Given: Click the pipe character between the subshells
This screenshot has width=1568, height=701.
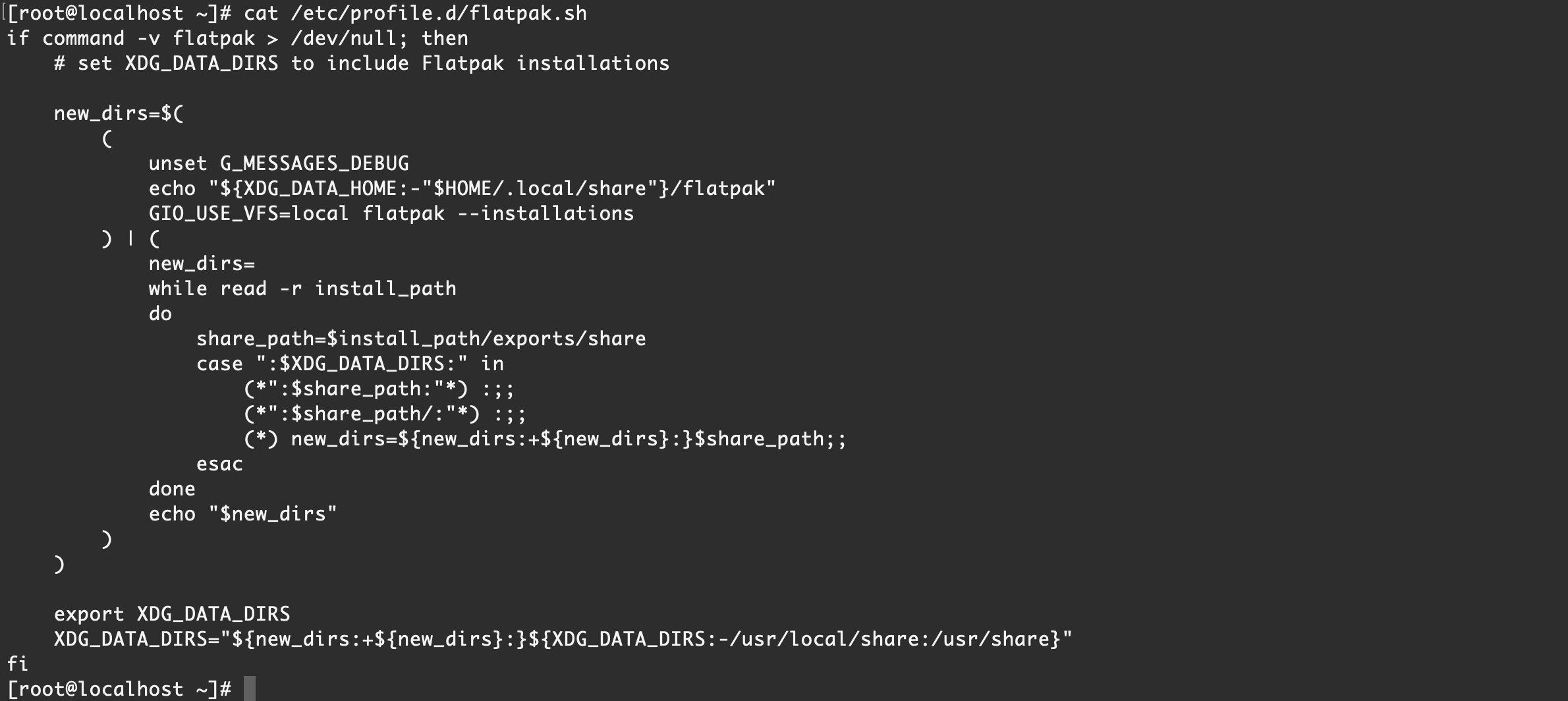Looking at the screenshot, I should (x=130, y=238).
